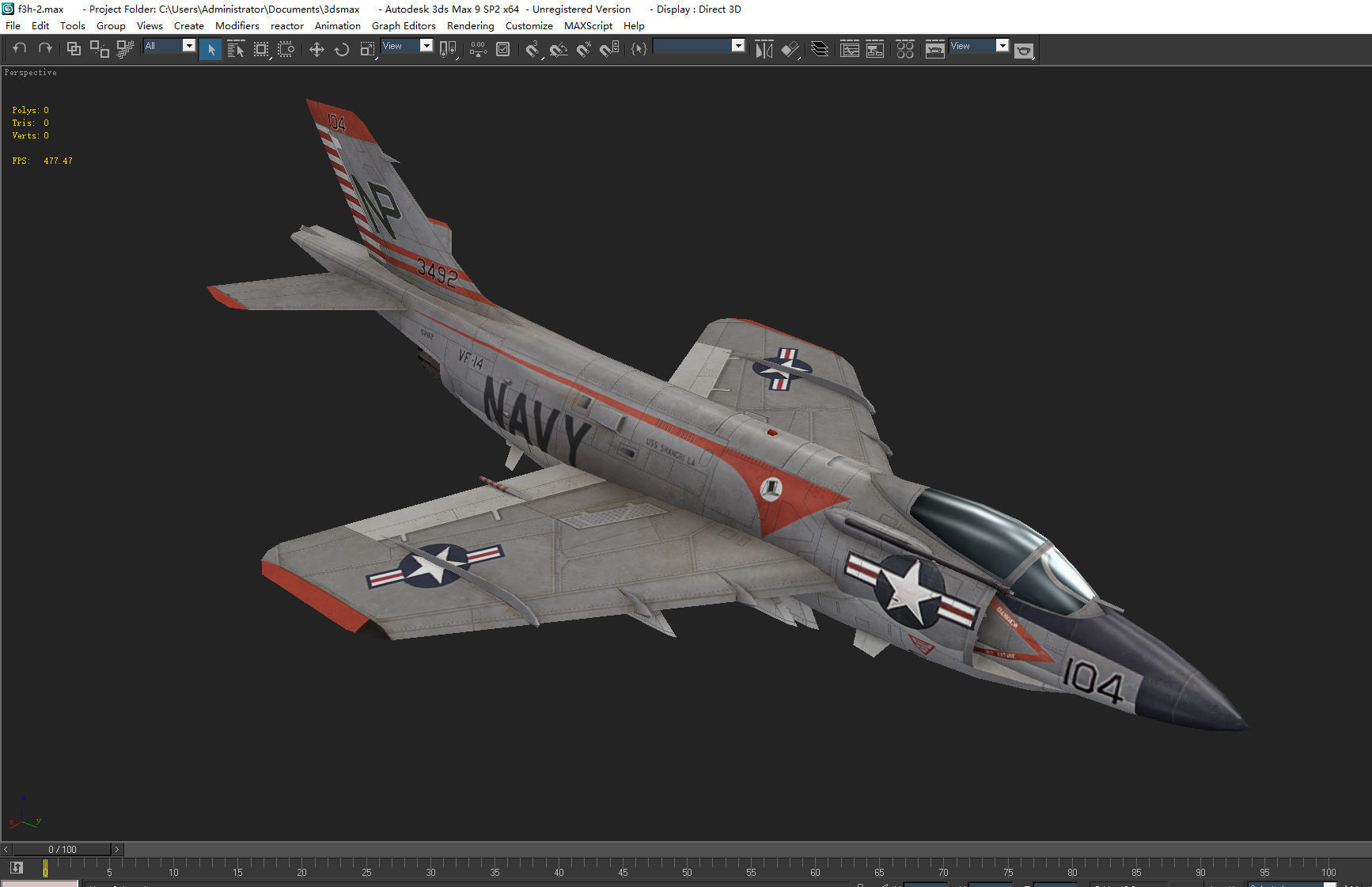Image resolution: width=1372 pixels, height=887 pixels.
Task: Open the Customize menu
Action: 529,25
